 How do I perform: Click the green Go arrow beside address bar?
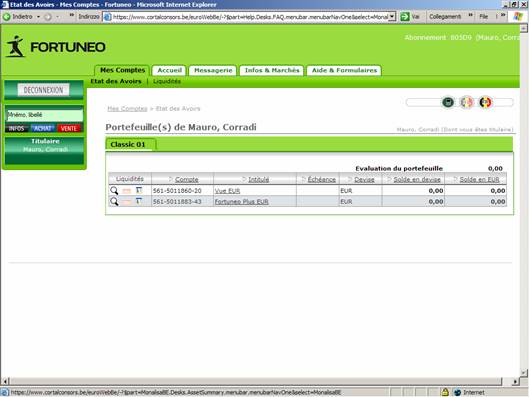click(405, 17)
